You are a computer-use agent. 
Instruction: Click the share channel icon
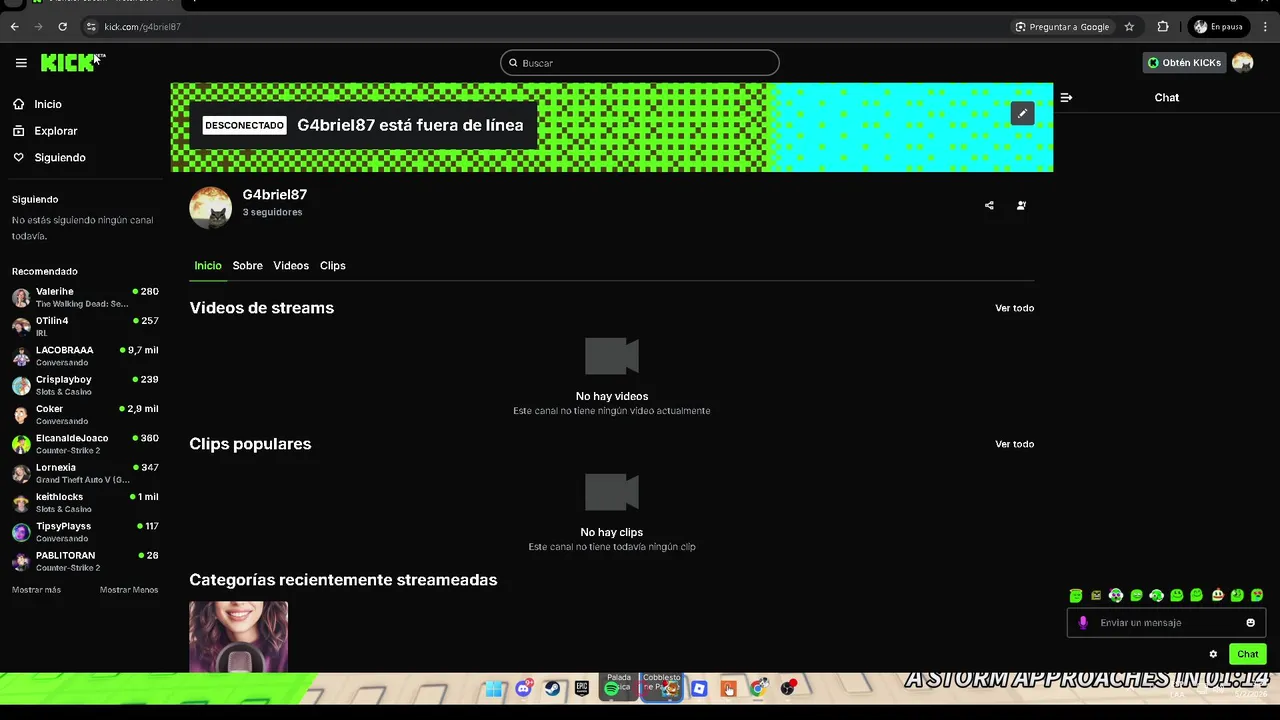(x=989, y=205)
